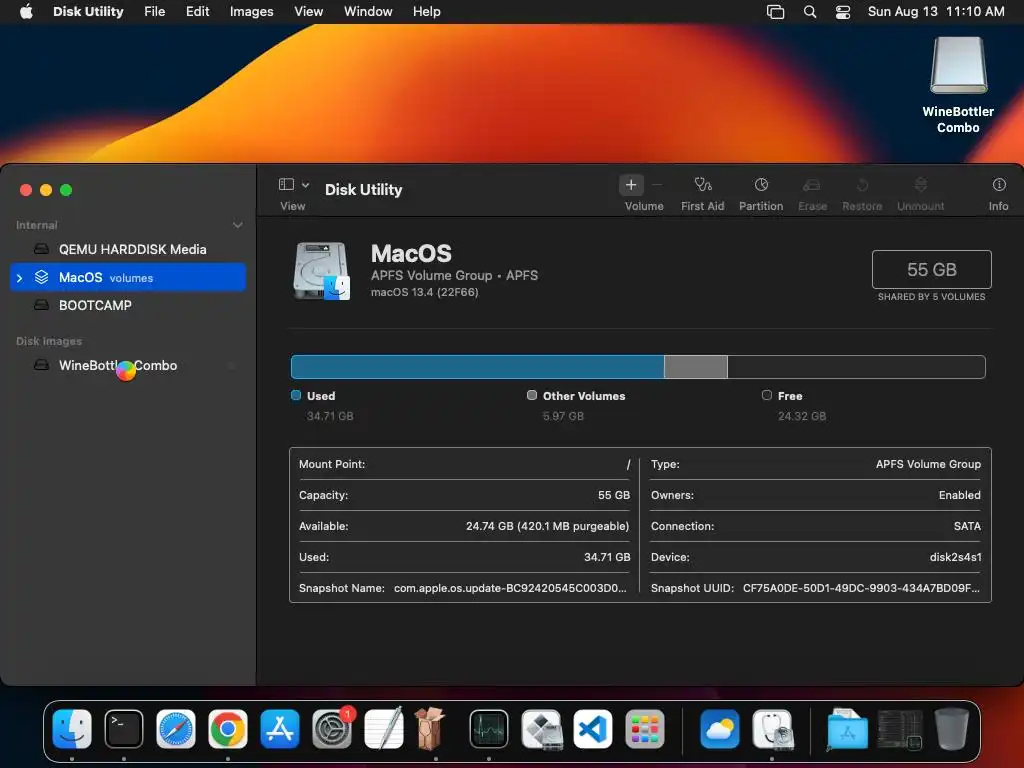Click Disk Utility icon in the Dock
Viewport: 1024px width, 768px height.
[x=772, y=729]
